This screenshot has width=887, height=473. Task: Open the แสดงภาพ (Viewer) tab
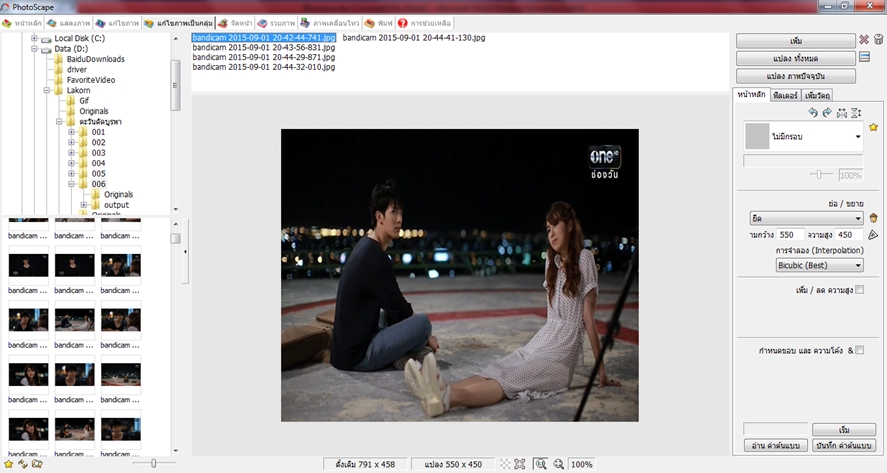point(69,23)
